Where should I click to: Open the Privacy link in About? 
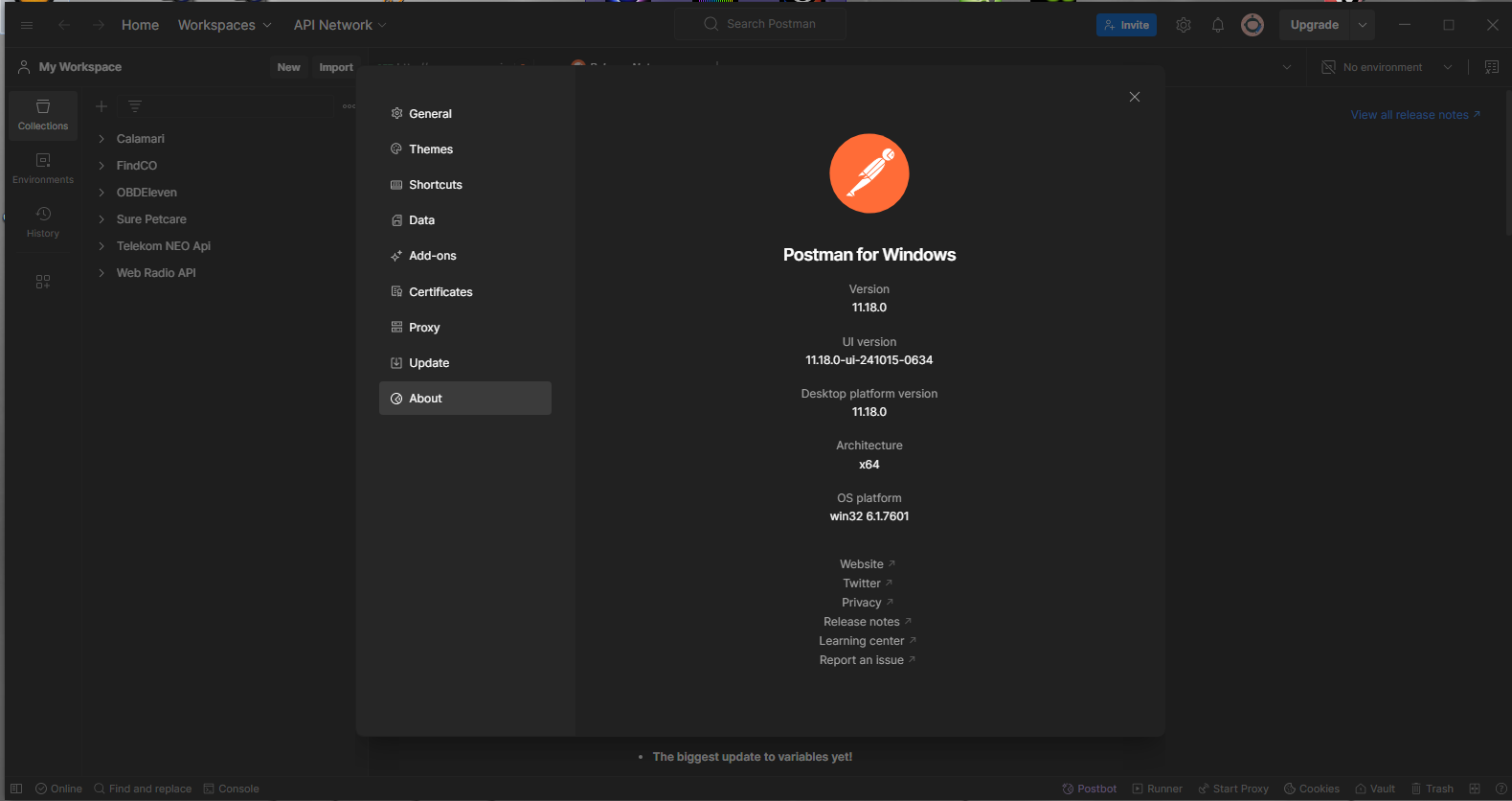pyautogui.click(x=868, y=603)
